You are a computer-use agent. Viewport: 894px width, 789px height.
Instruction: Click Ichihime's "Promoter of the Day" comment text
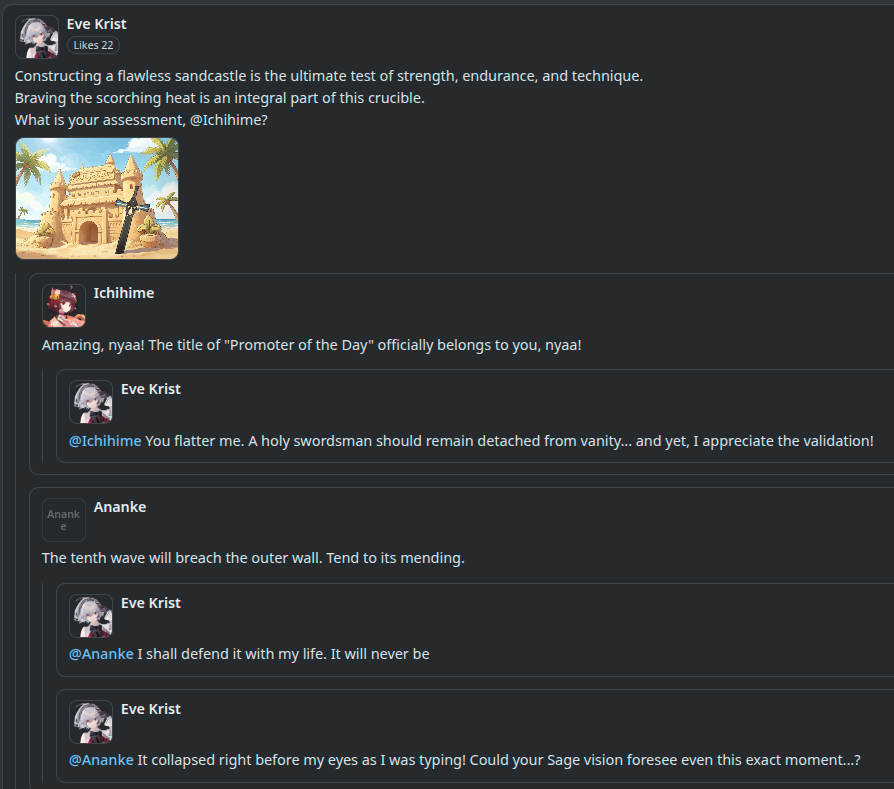click(311, 345)
